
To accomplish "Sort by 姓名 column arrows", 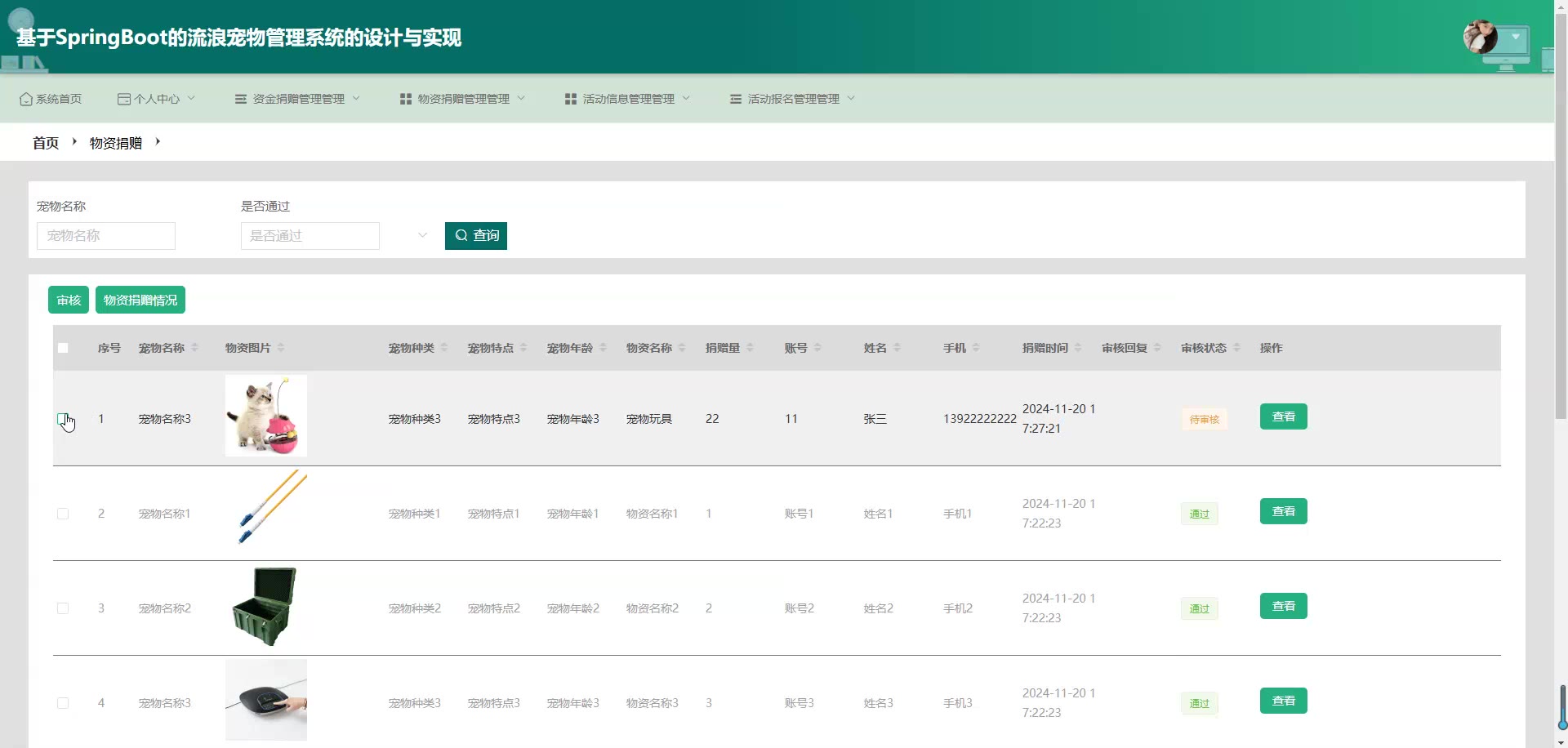I will pos(897,348).
